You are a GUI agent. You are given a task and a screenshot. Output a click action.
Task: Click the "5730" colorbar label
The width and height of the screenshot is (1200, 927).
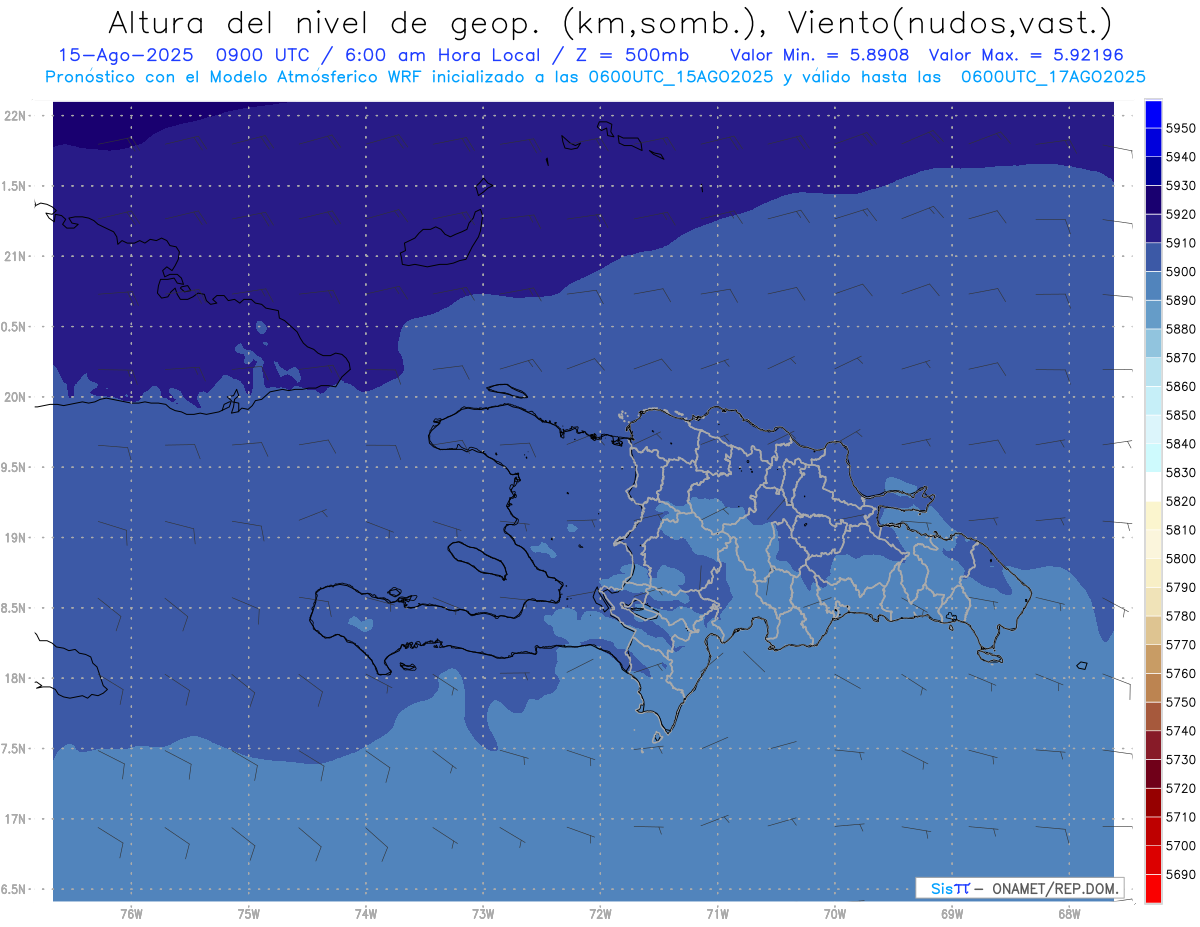[x=1180, y=759]
